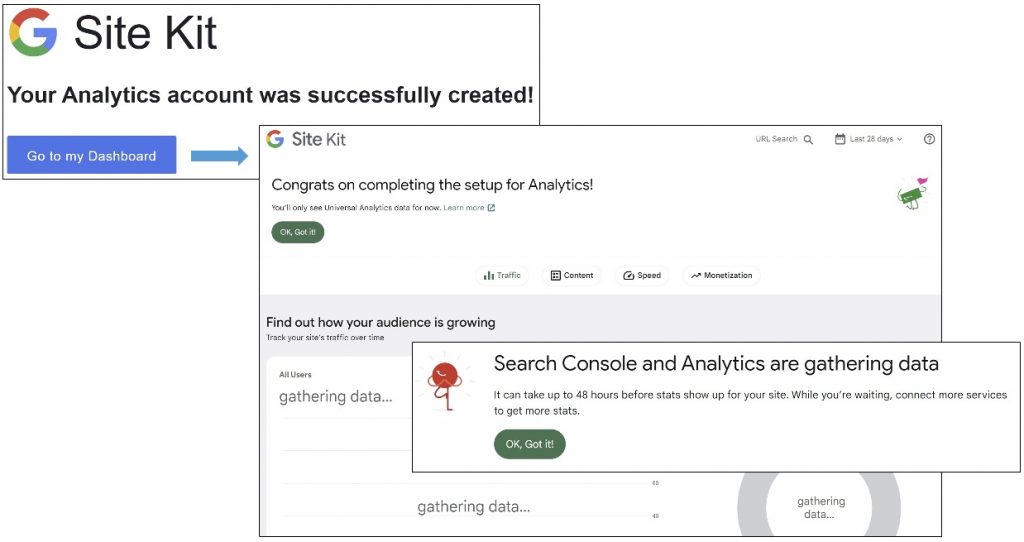Click the small Site Kit Google logo
Image resolution: width=1024 pixels, height=542 pixels.
coord(275,139)
